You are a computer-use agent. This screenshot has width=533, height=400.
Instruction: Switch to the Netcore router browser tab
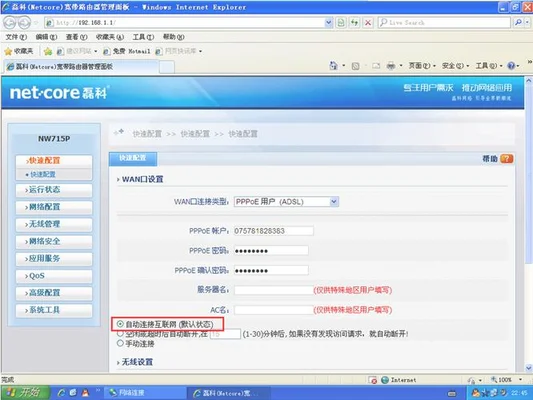point(82,67)
